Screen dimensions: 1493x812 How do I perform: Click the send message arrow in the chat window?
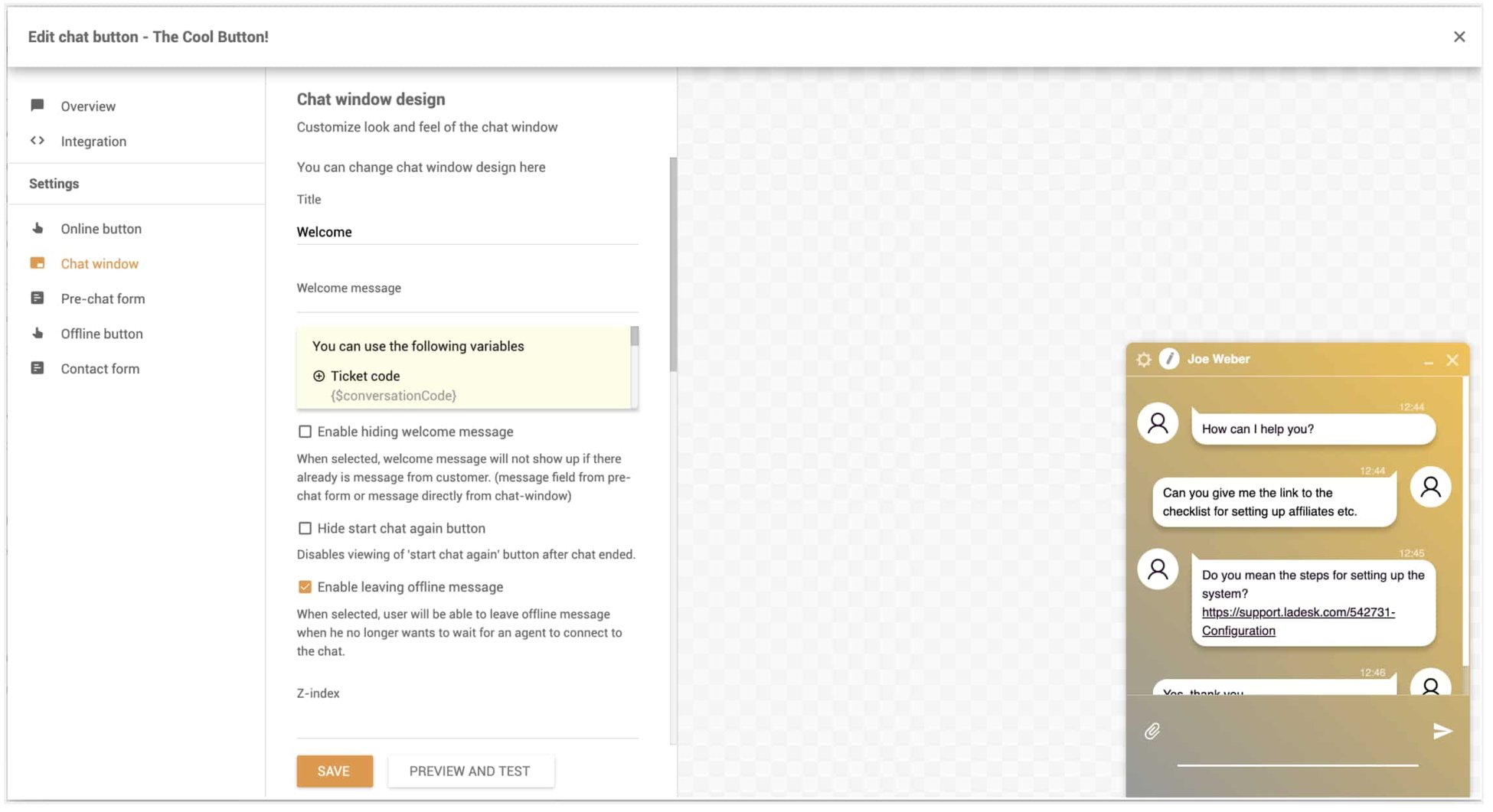pos(1442,731)
